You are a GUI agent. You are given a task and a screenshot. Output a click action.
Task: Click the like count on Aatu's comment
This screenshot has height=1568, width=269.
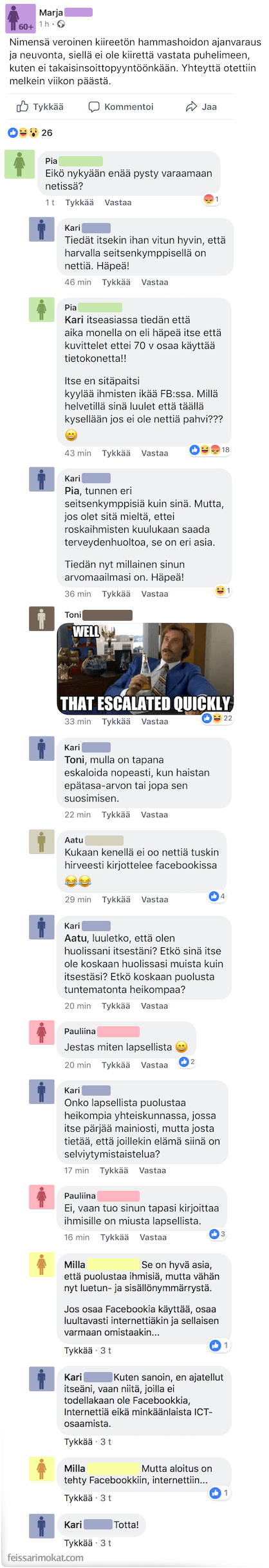tap(217, 896)
